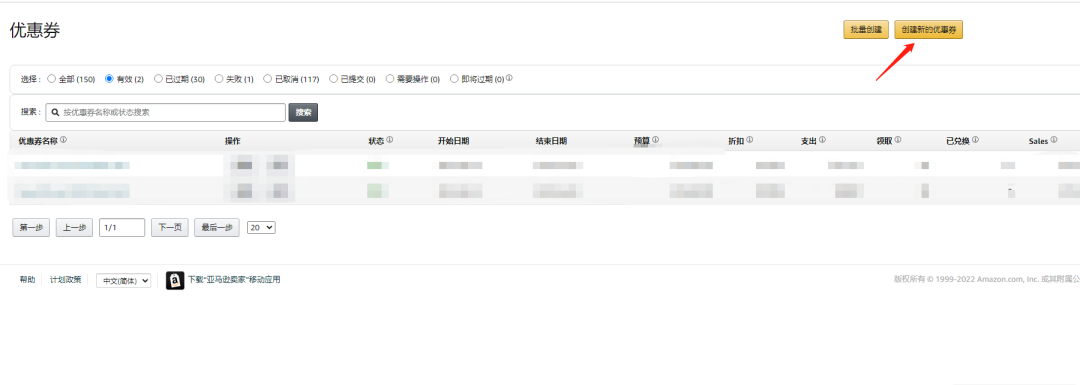The image size is (1080, 385).
Task: Click the 上一步 pagination button
Action: coord(74,227)
